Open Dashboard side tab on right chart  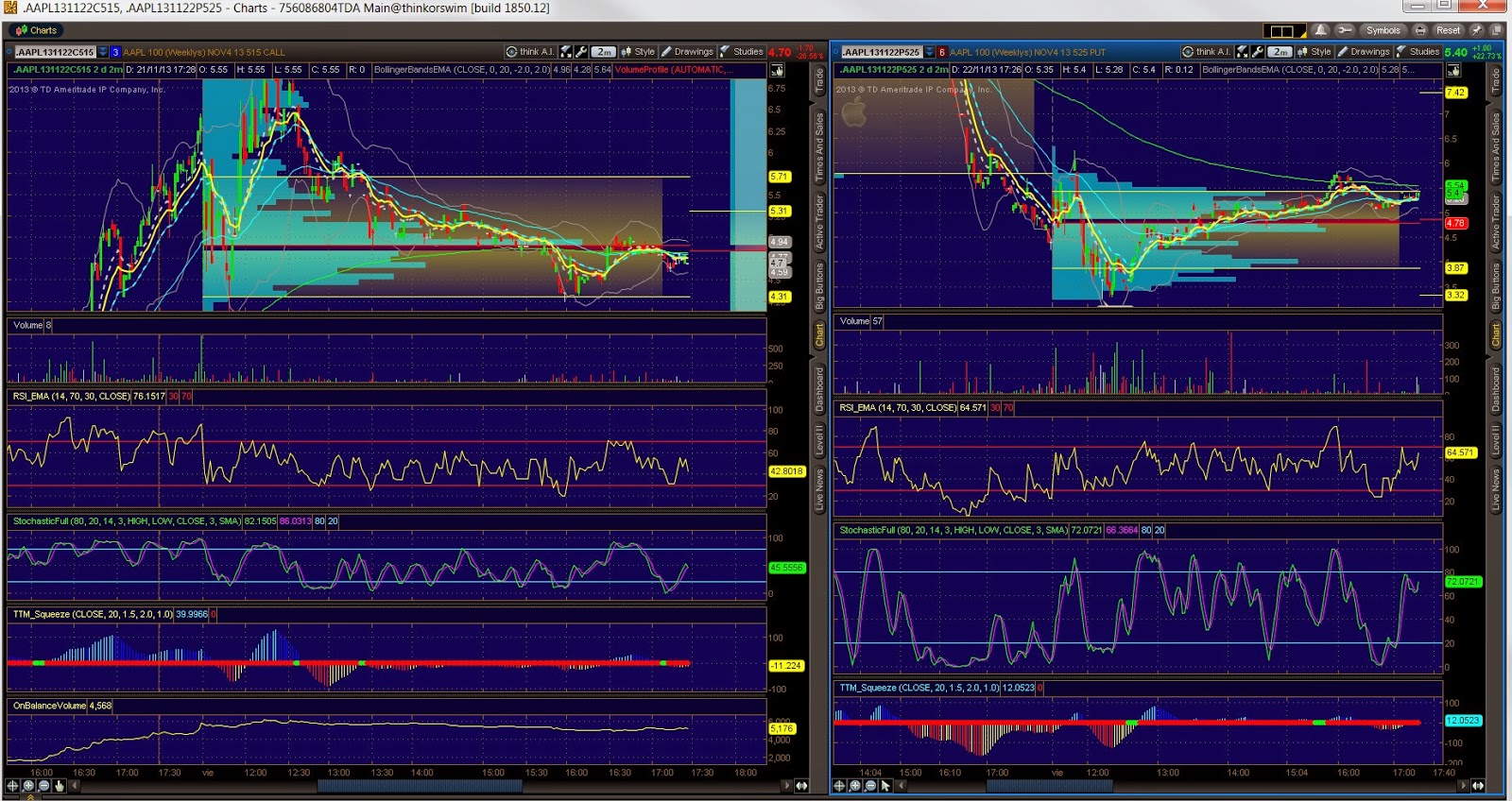[1495, 389]
